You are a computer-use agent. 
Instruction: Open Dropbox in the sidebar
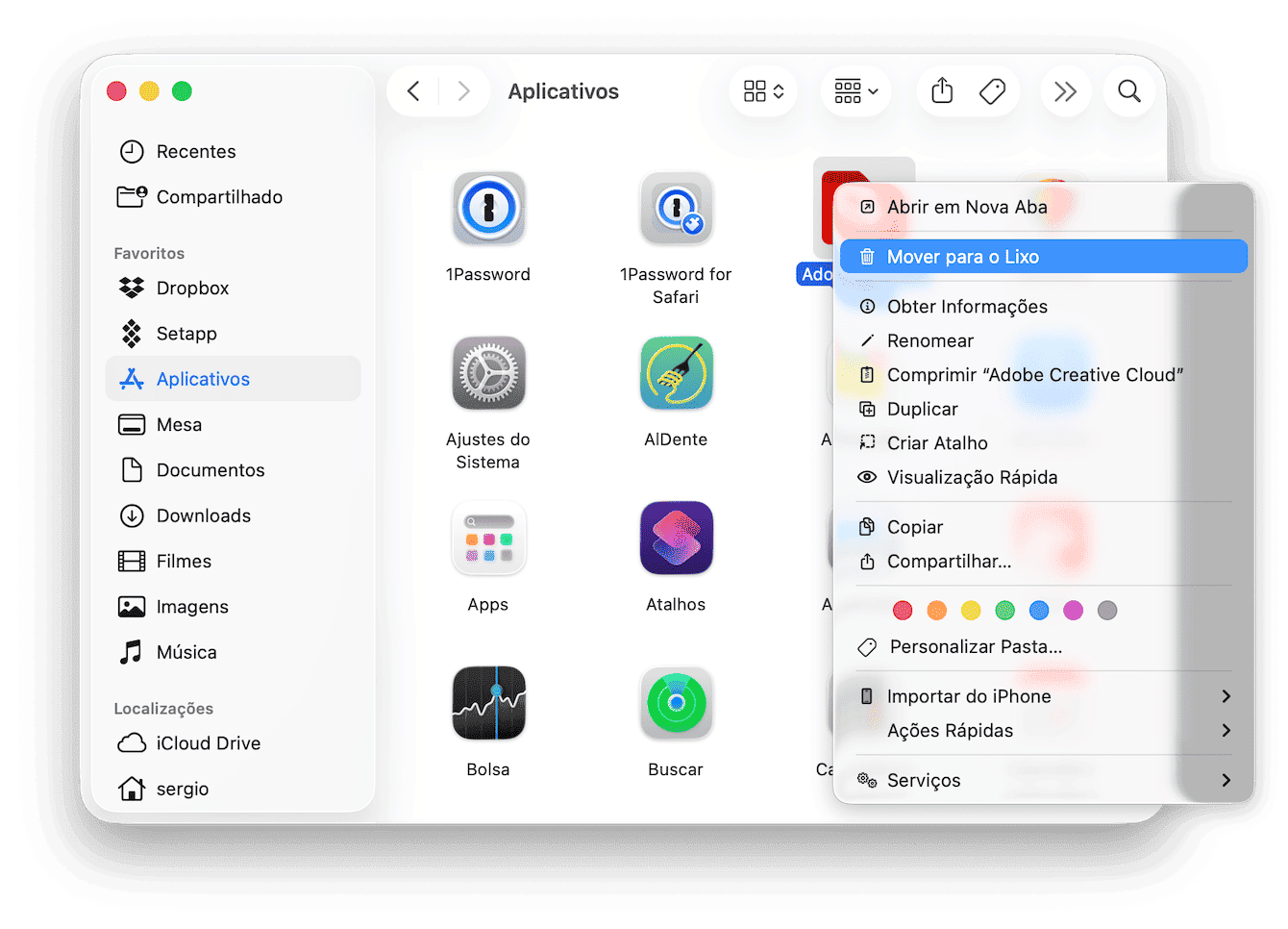click(x=234, y=288)
